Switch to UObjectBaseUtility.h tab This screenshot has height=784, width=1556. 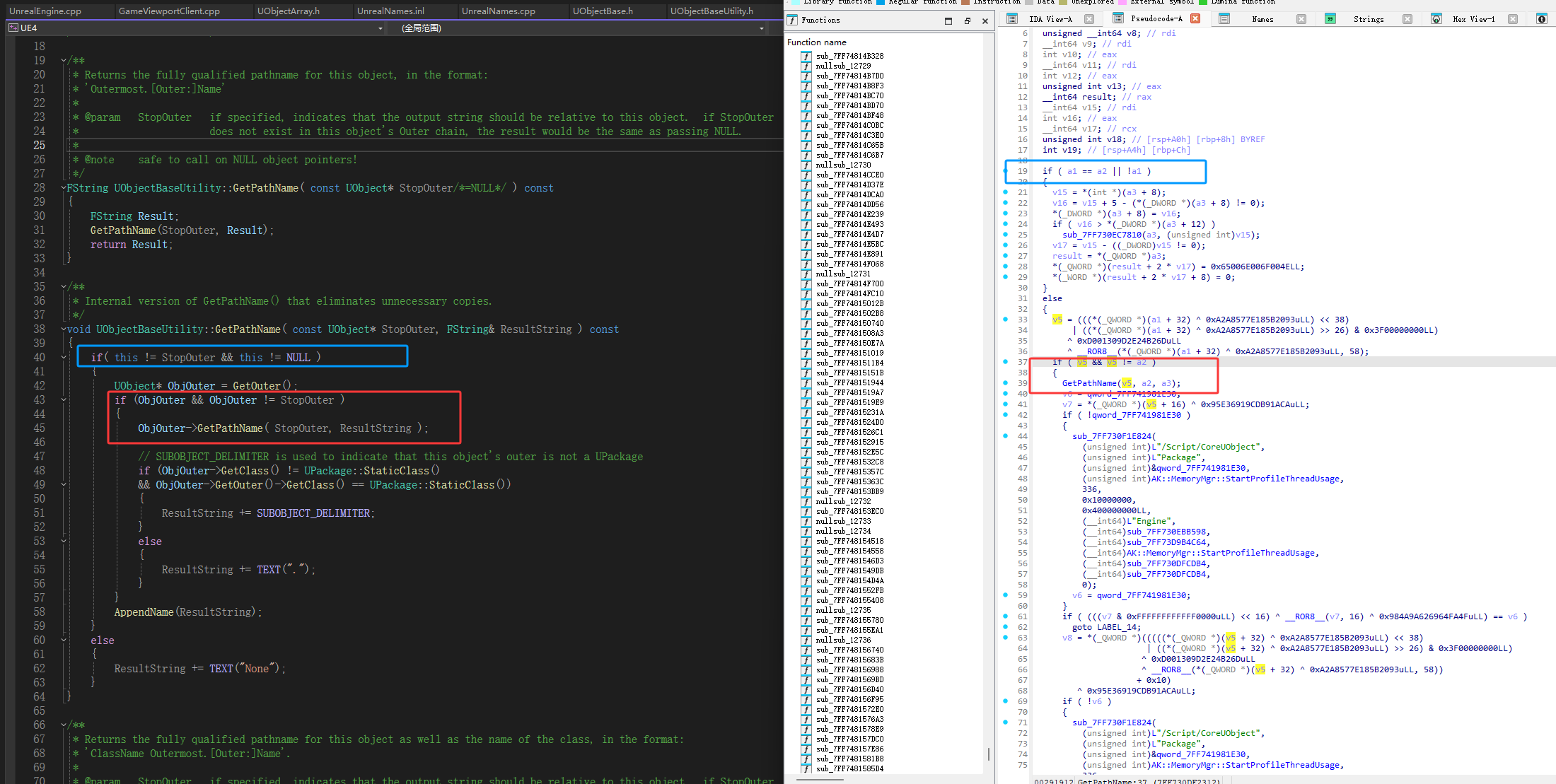712,11
